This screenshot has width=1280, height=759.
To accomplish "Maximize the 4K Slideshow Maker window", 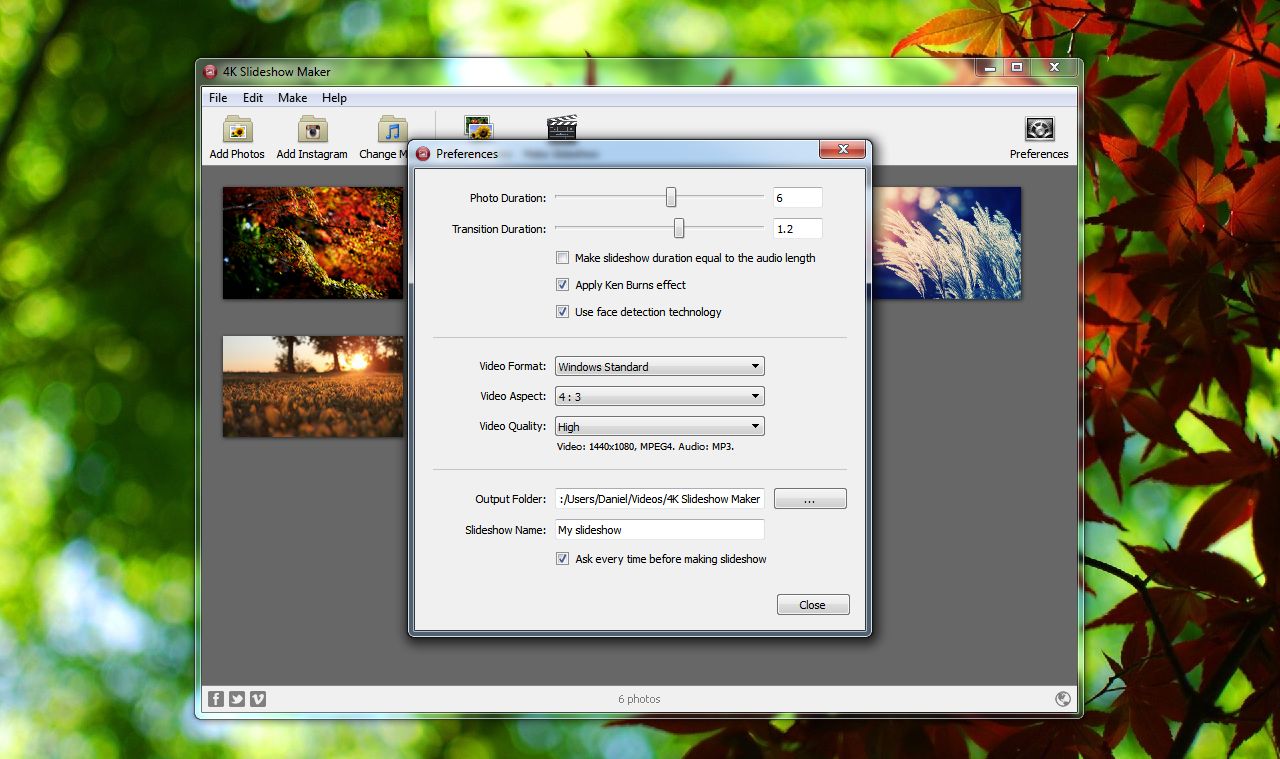I will pos(1017,68).
